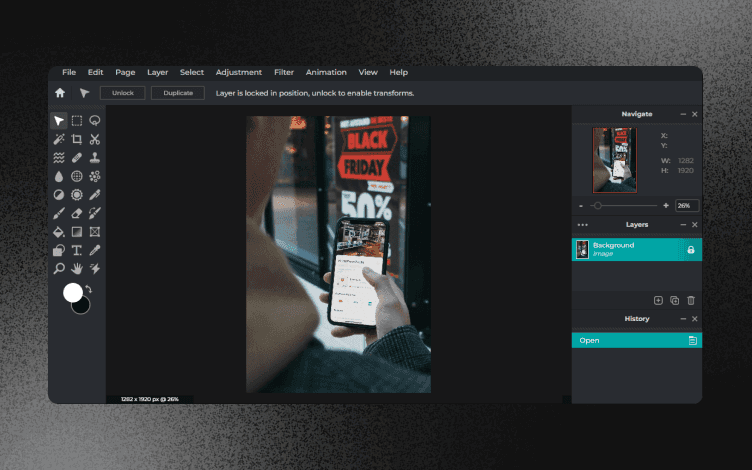
Task: Click the arrow icon in options bar
Action: [84, 93]
